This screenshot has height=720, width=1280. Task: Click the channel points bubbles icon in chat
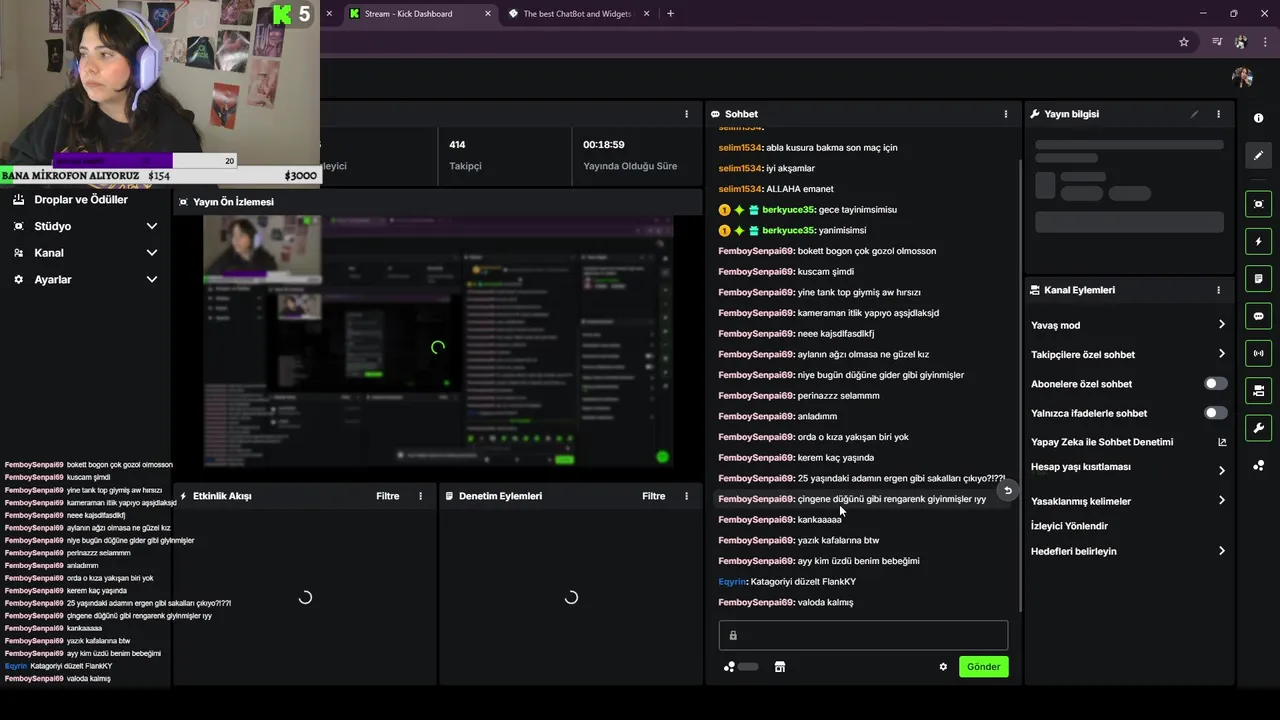coord(729,667)
